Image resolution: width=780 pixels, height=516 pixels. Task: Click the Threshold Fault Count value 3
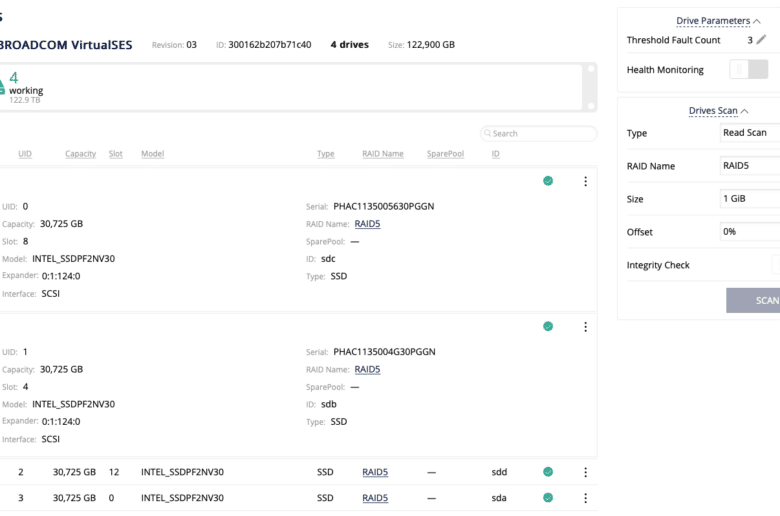pos(750,40)
